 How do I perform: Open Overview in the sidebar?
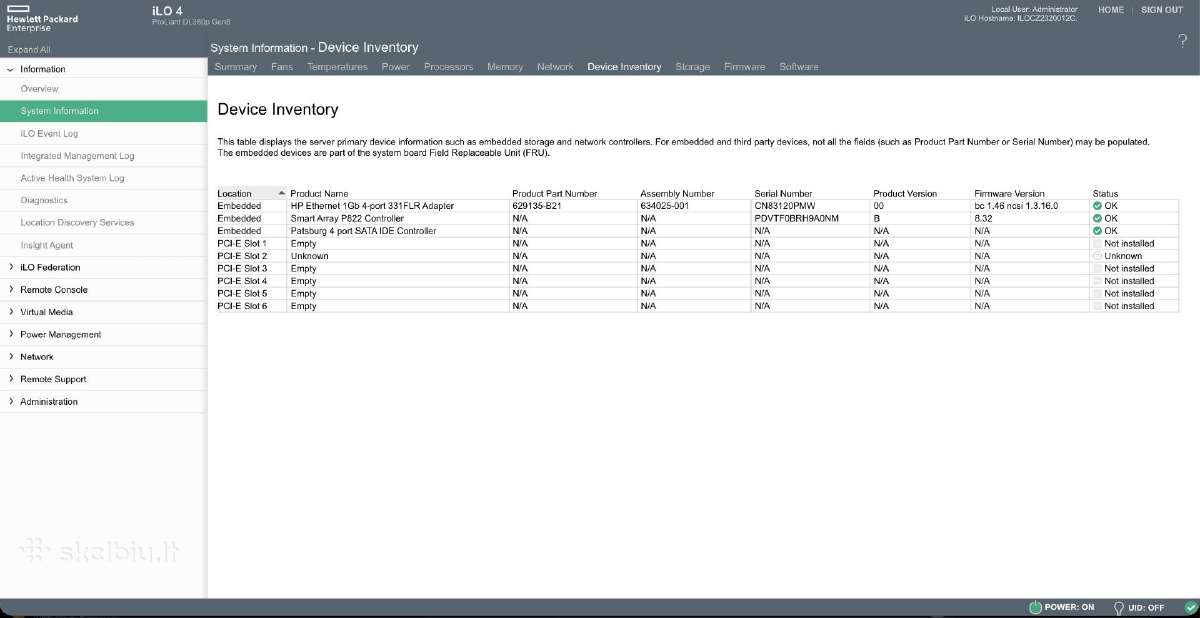[40, 89]
